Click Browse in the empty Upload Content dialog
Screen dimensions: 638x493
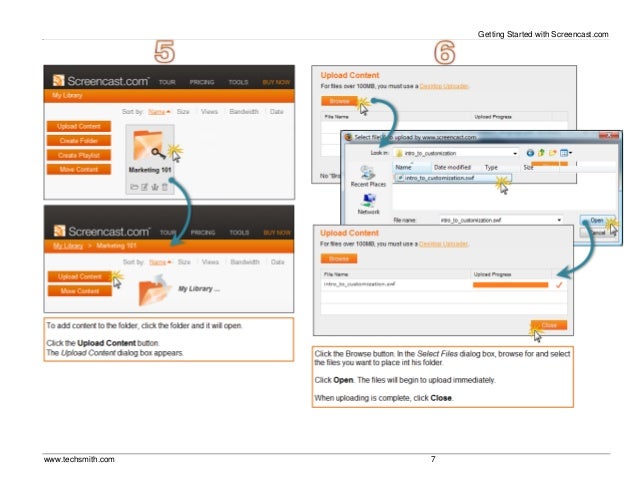pos(339,101)
